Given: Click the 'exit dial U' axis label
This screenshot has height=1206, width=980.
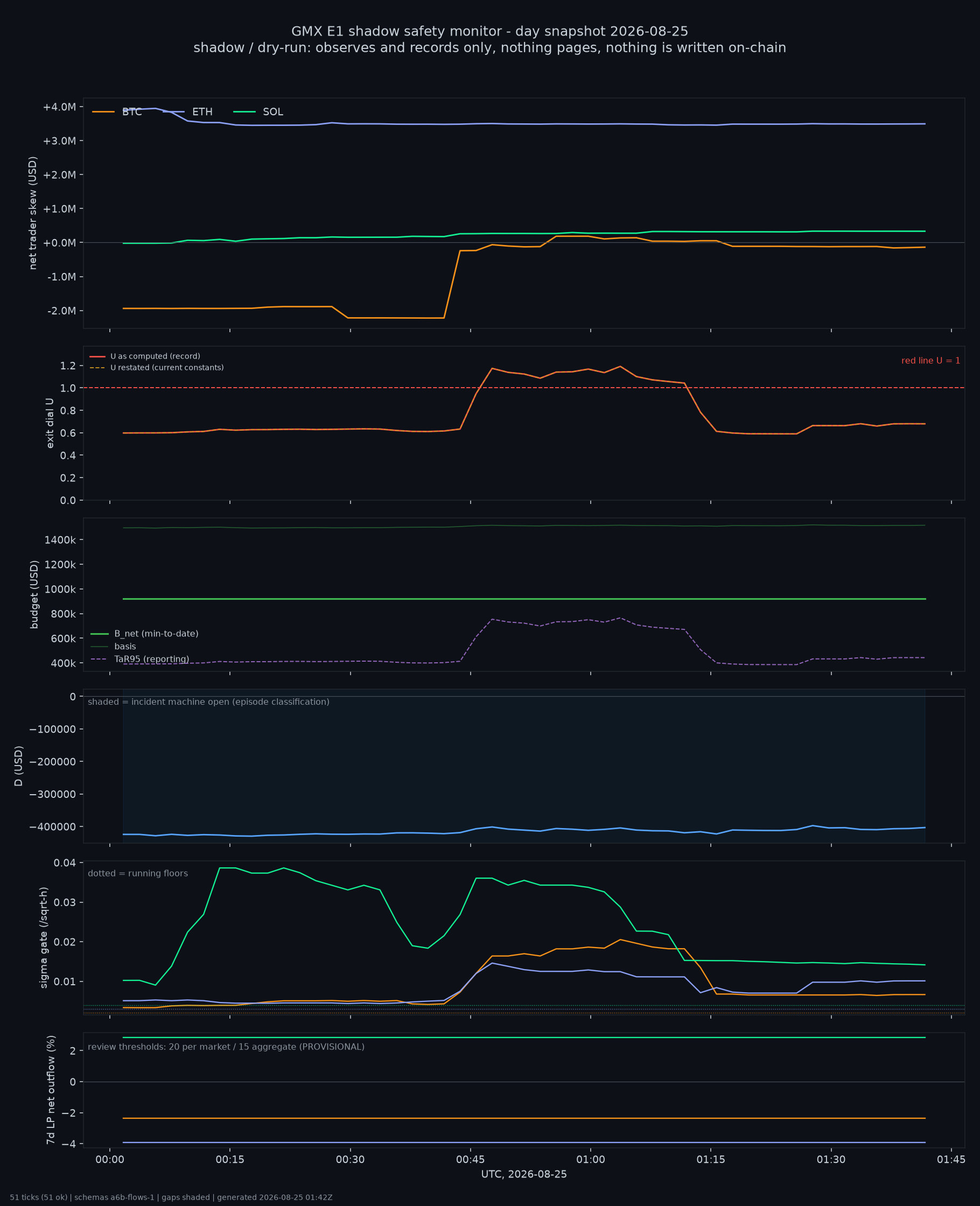Looking at the screenshot, I should pyautogui.click(x=50, y=423).
